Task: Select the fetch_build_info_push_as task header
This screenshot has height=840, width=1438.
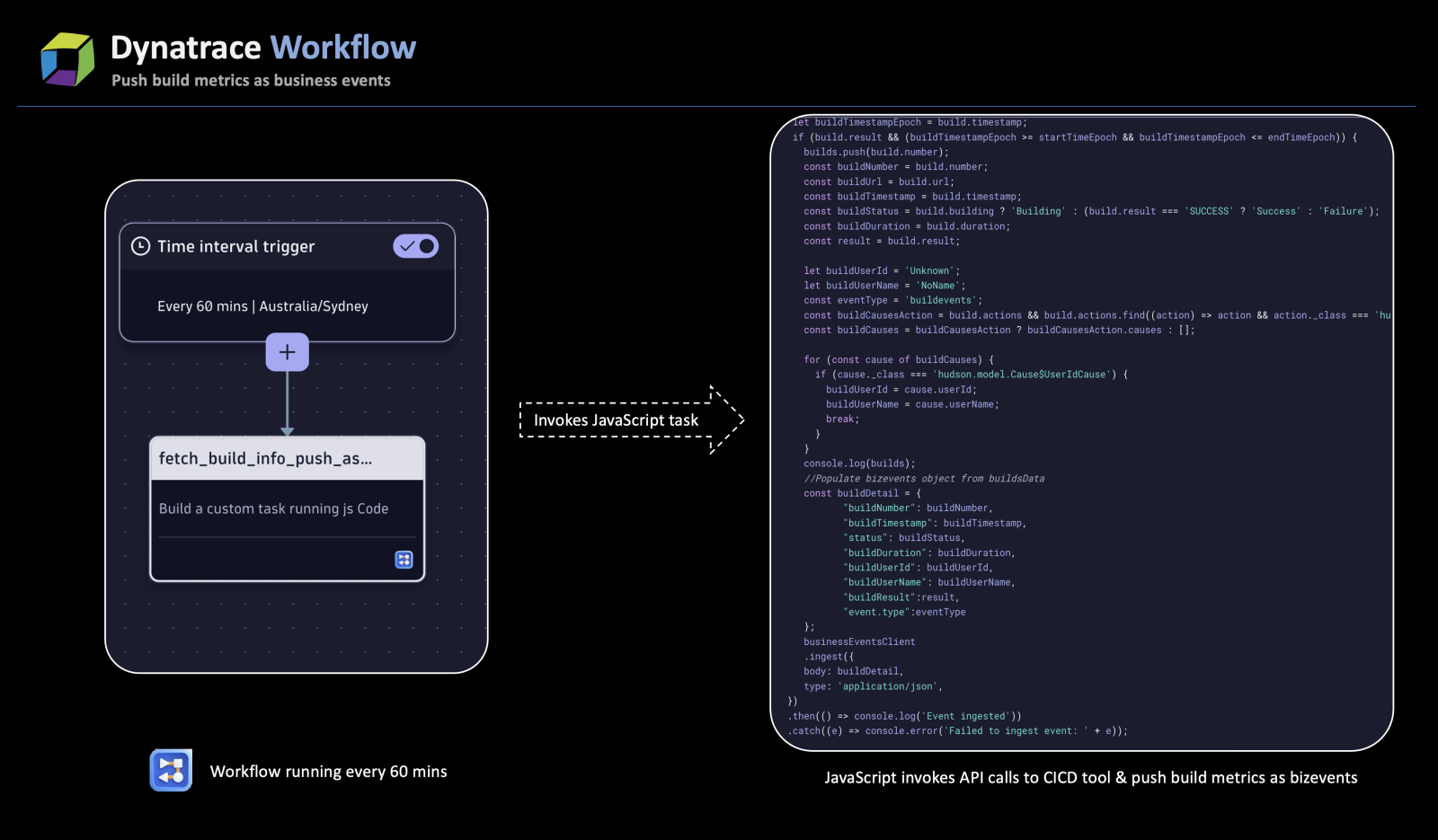Action: tap(265, 458)
